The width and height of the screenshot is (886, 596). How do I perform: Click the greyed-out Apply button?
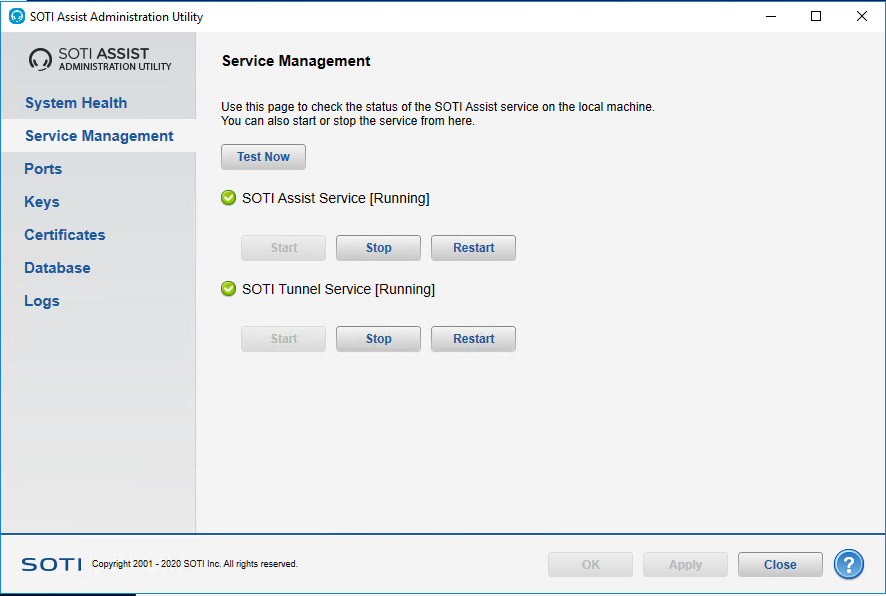coord(685,564)
